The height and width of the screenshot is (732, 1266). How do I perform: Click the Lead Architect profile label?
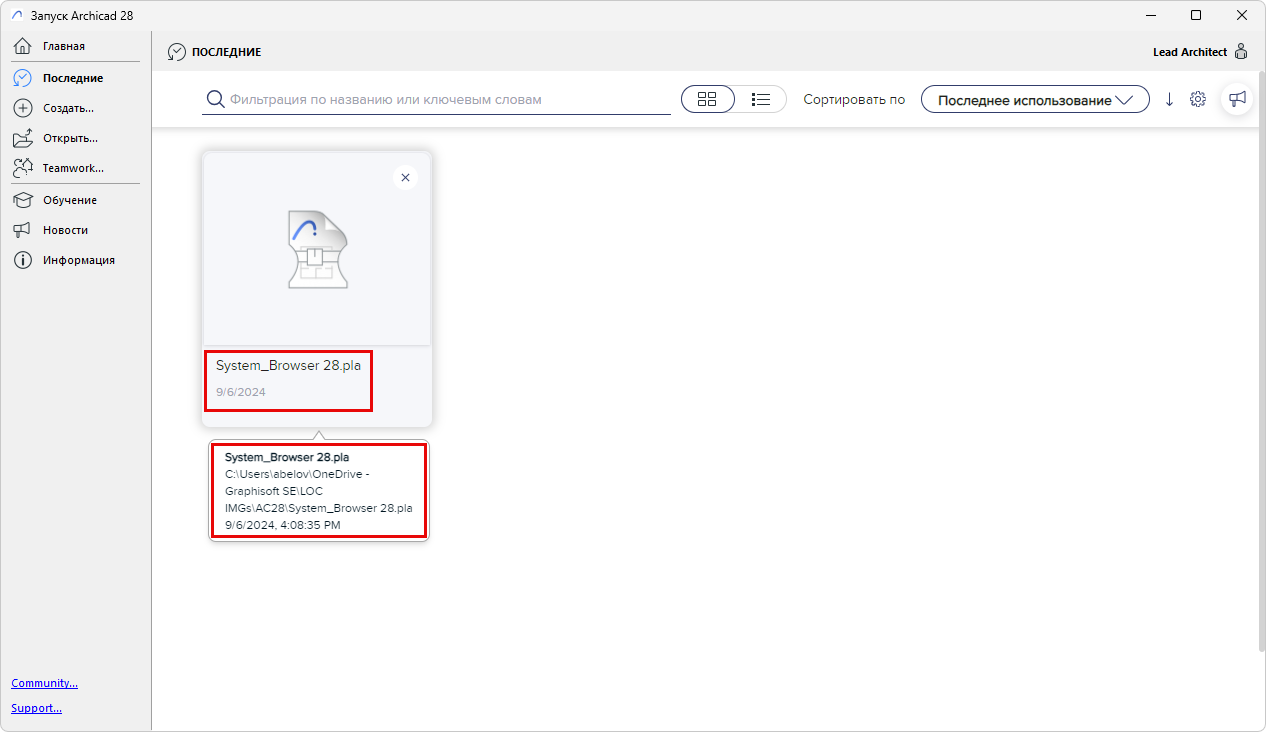(x=1190, y=52)
